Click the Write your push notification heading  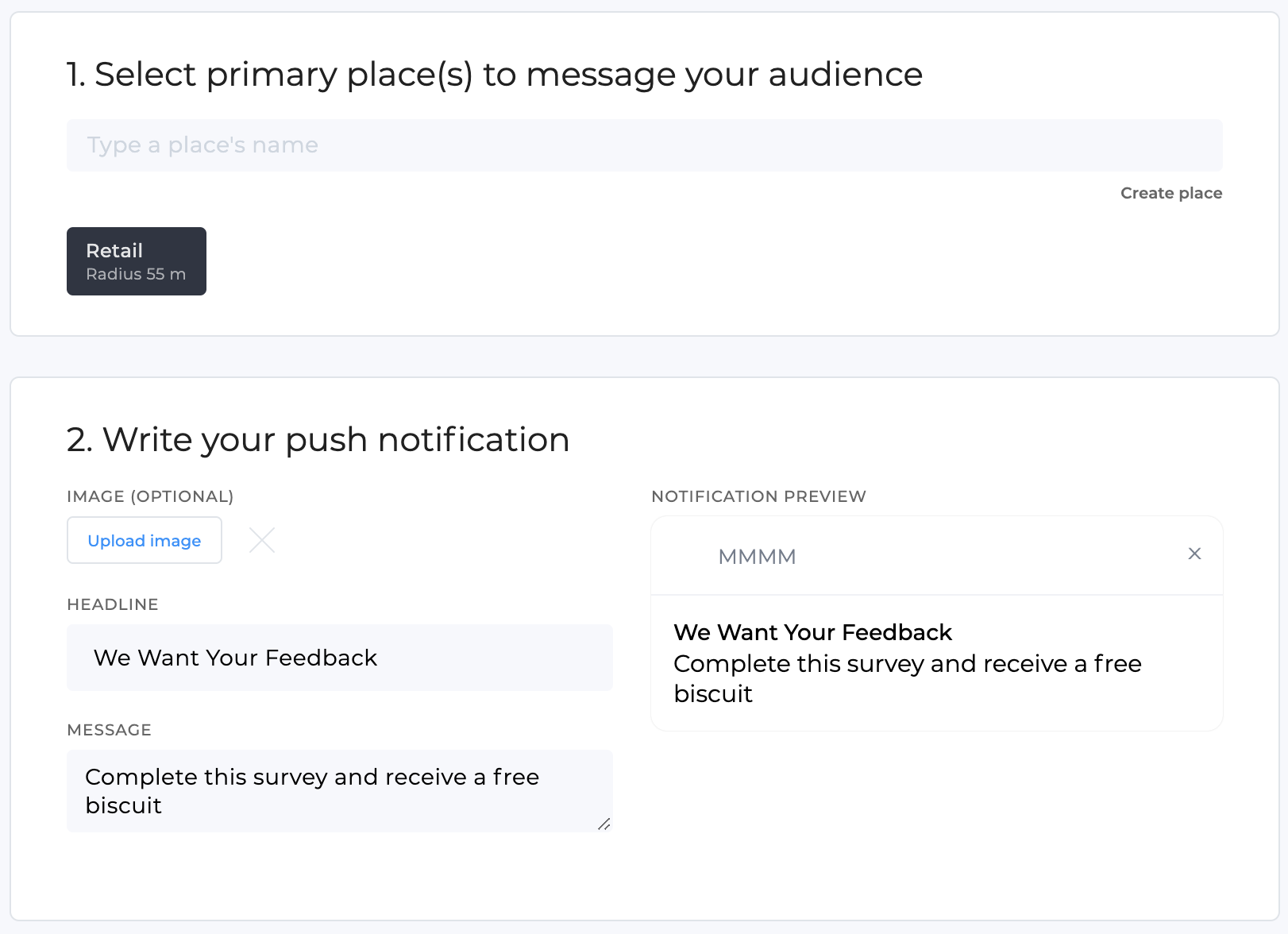pyautogui.click(x=318, y=440)
